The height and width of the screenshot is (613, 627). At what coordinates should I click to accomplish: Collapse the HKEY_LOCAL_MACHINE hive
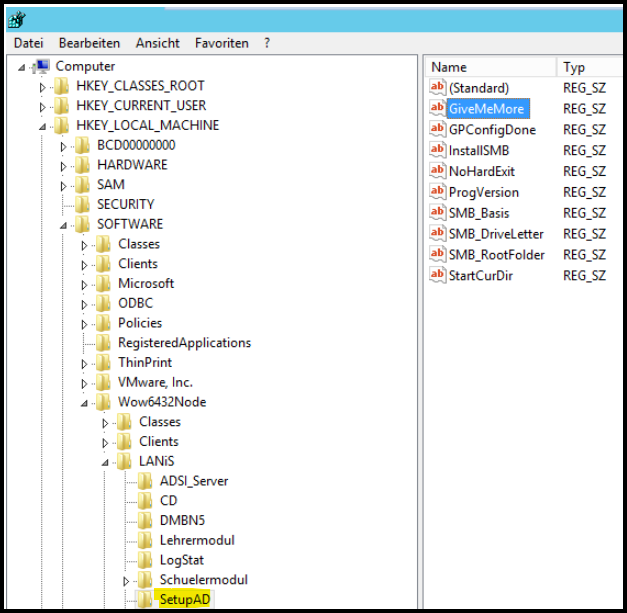point(42,126)
